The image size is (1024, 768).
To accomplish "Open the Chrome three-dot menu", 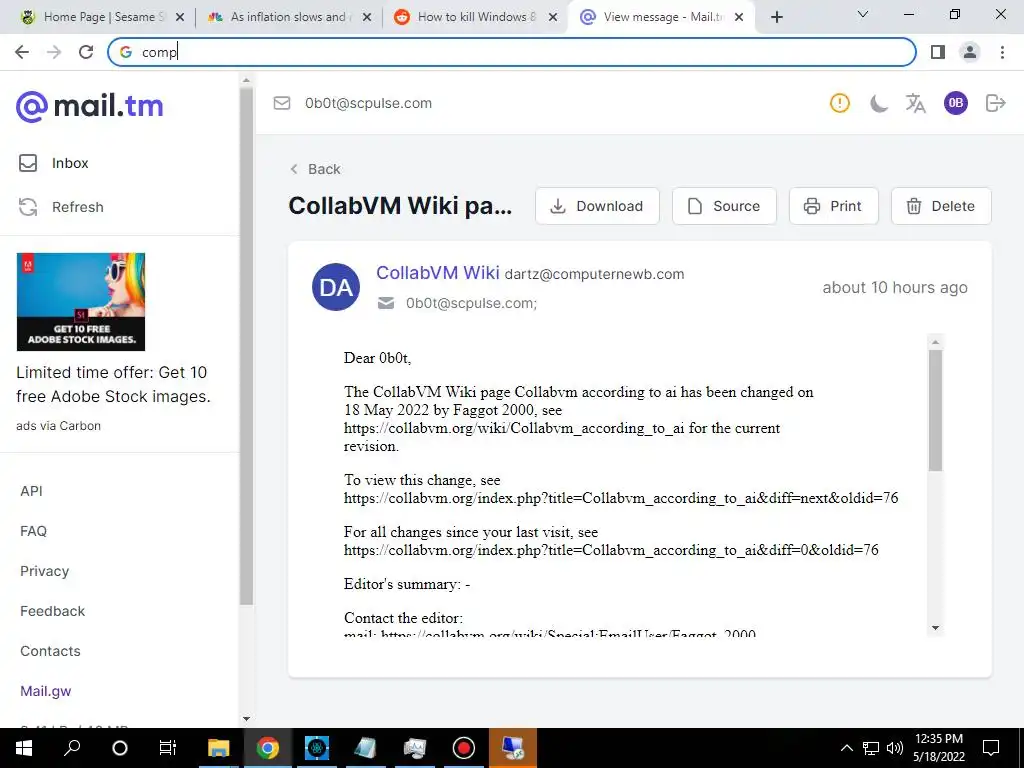I will (1002, 52).
